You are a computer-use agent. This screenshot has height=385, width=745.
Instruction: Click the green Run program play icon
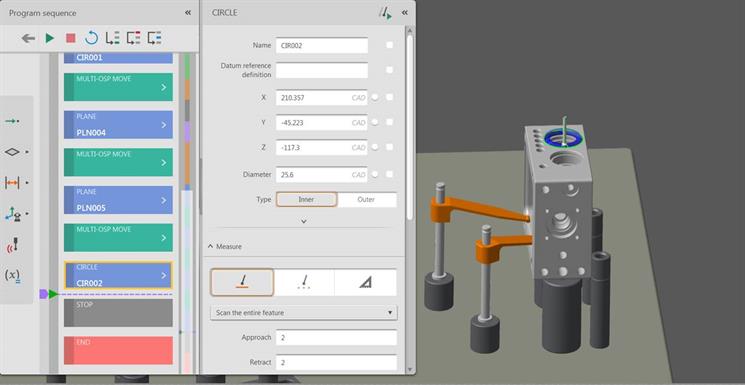click(50, 38)
